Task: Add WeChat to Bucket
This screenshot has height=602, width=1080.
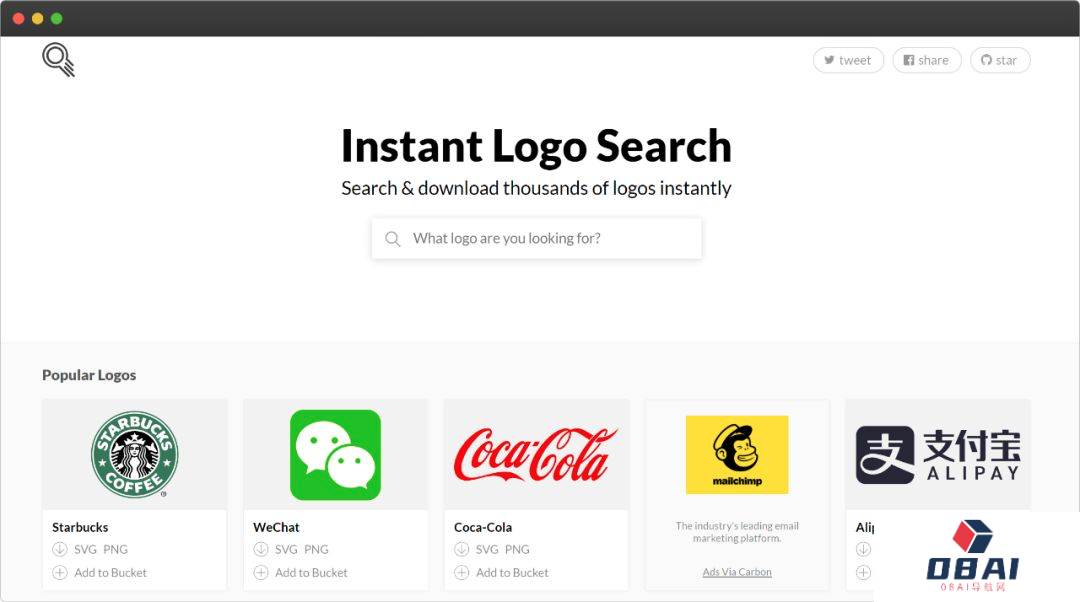Action: pyautogui.click(x=311, y=572)
